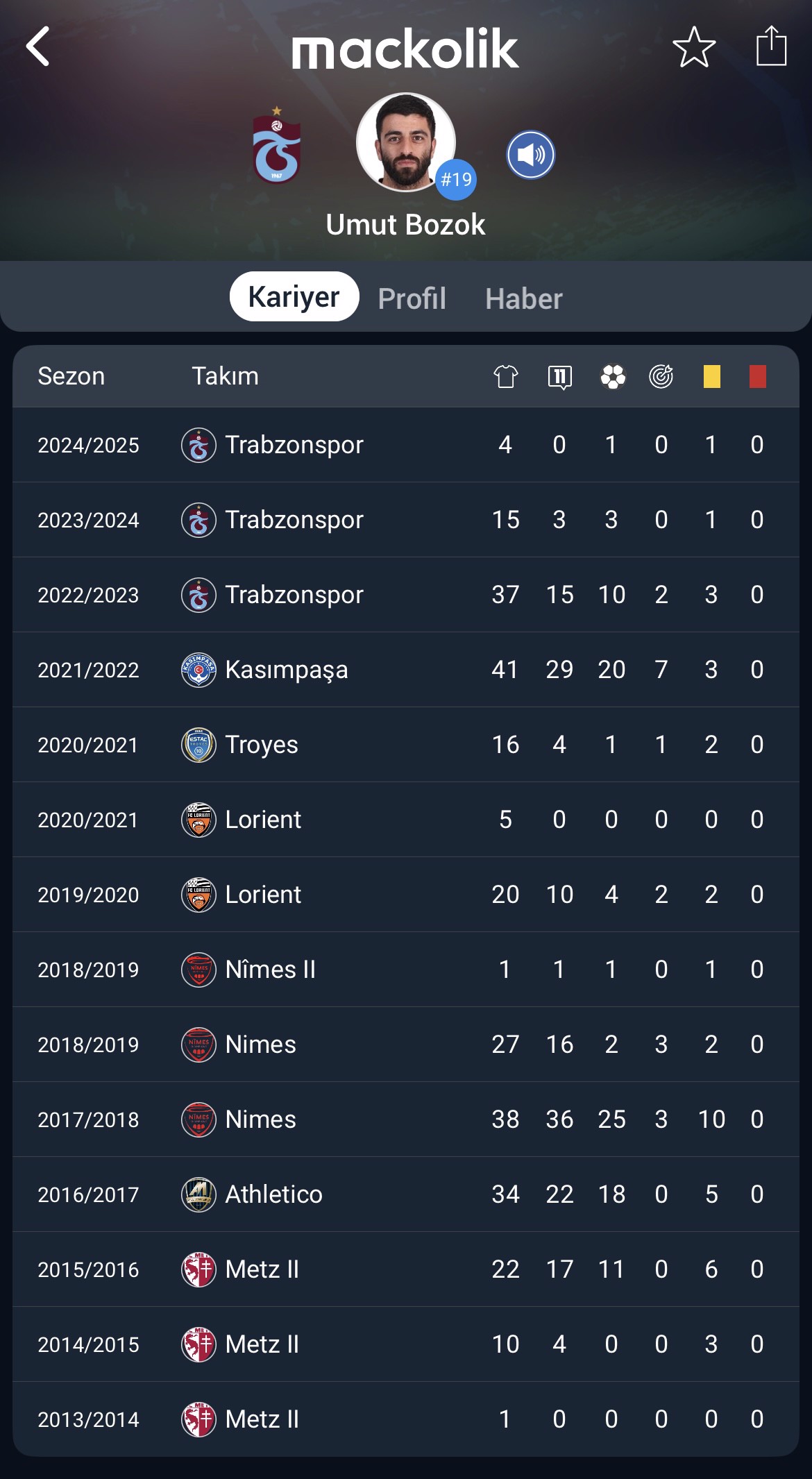Open Nîmes II in 2018/2019 row

coord(271,970)
